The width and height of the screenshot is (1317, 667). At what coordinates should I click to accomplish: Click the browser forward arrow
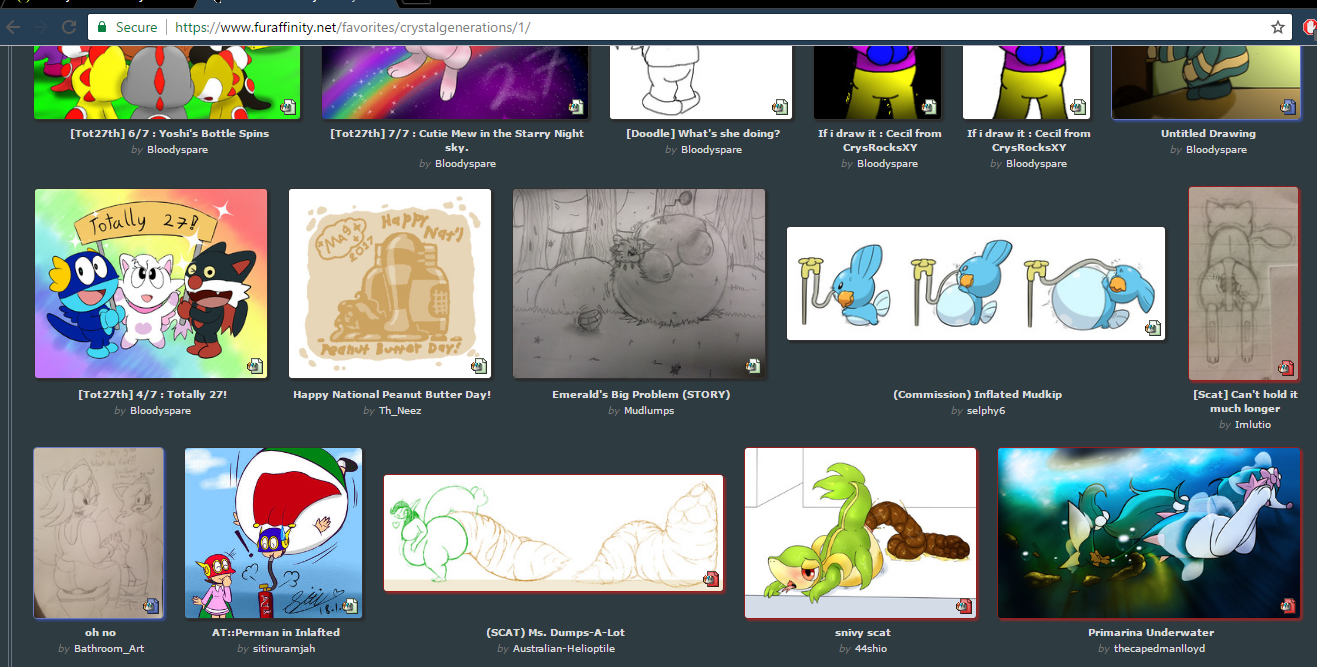point(41,28)
